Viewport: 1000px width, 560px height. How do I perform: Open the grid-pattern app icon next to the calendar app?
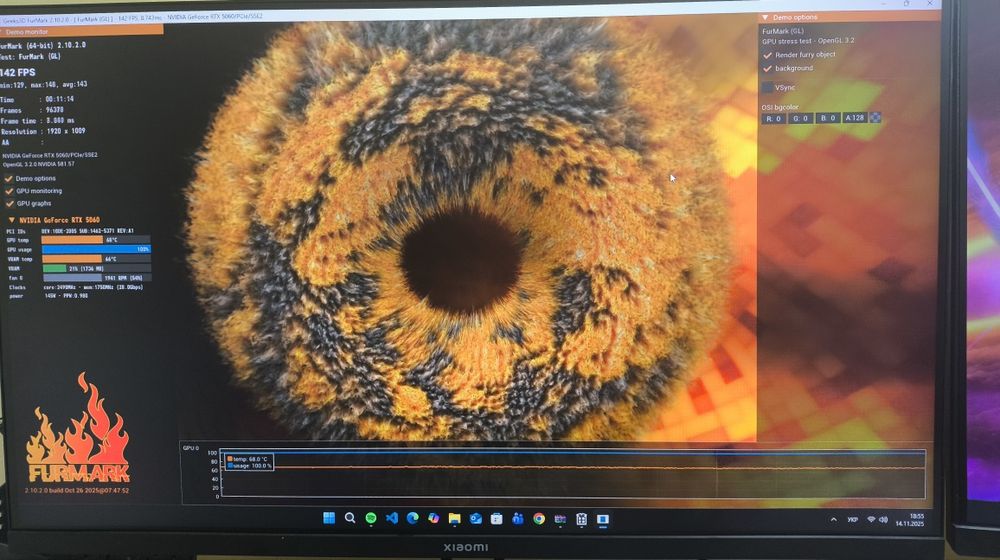click(582, 520)
